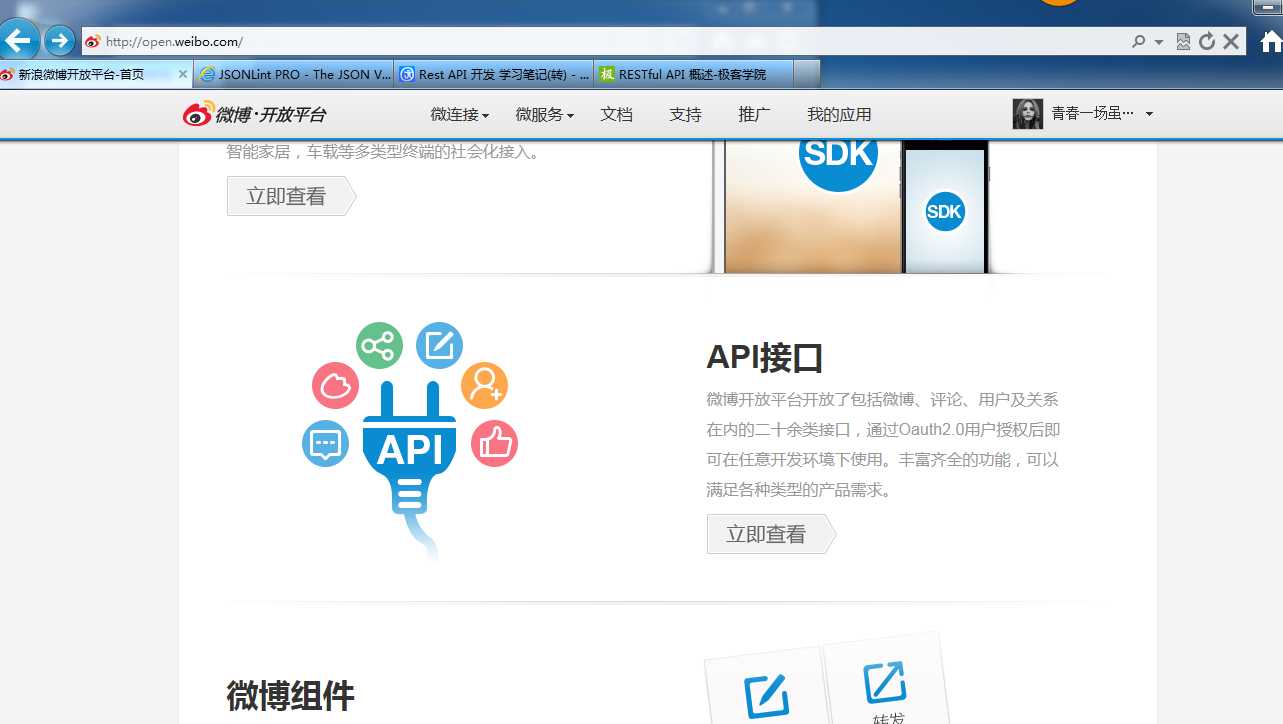This screenshot has height=724, width=1283.
Task: Switch to the RESTful API 概述-极客学院 tab
Action: [693, 75]
